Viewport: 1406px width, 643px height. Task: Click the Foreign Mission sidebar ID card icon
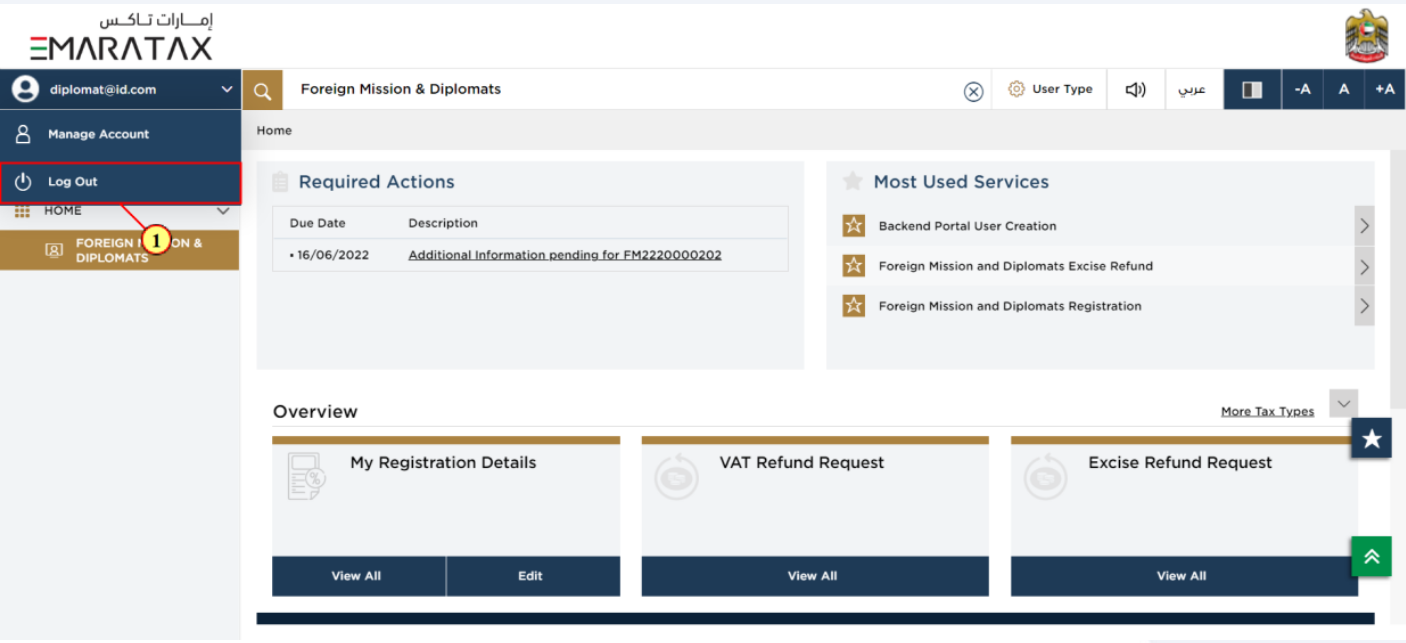coord(54,250)
